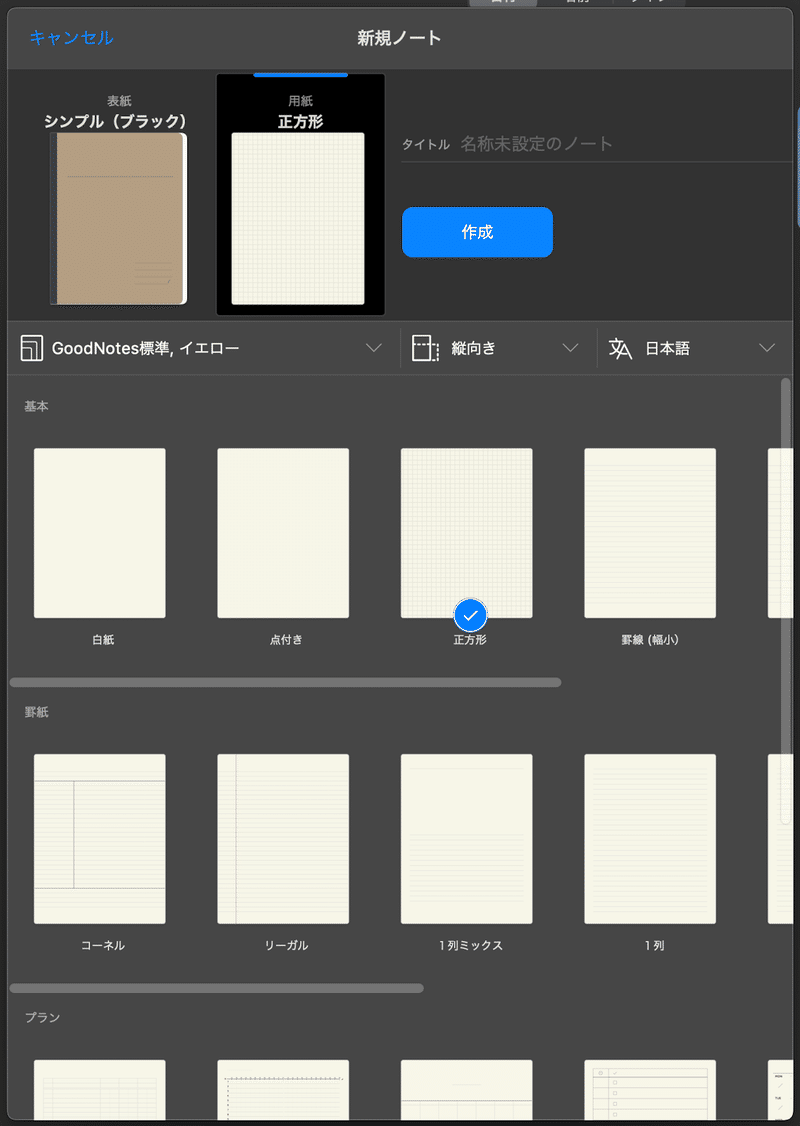Click the 罫紙 section heading
800x1126 pixels.
37,712
